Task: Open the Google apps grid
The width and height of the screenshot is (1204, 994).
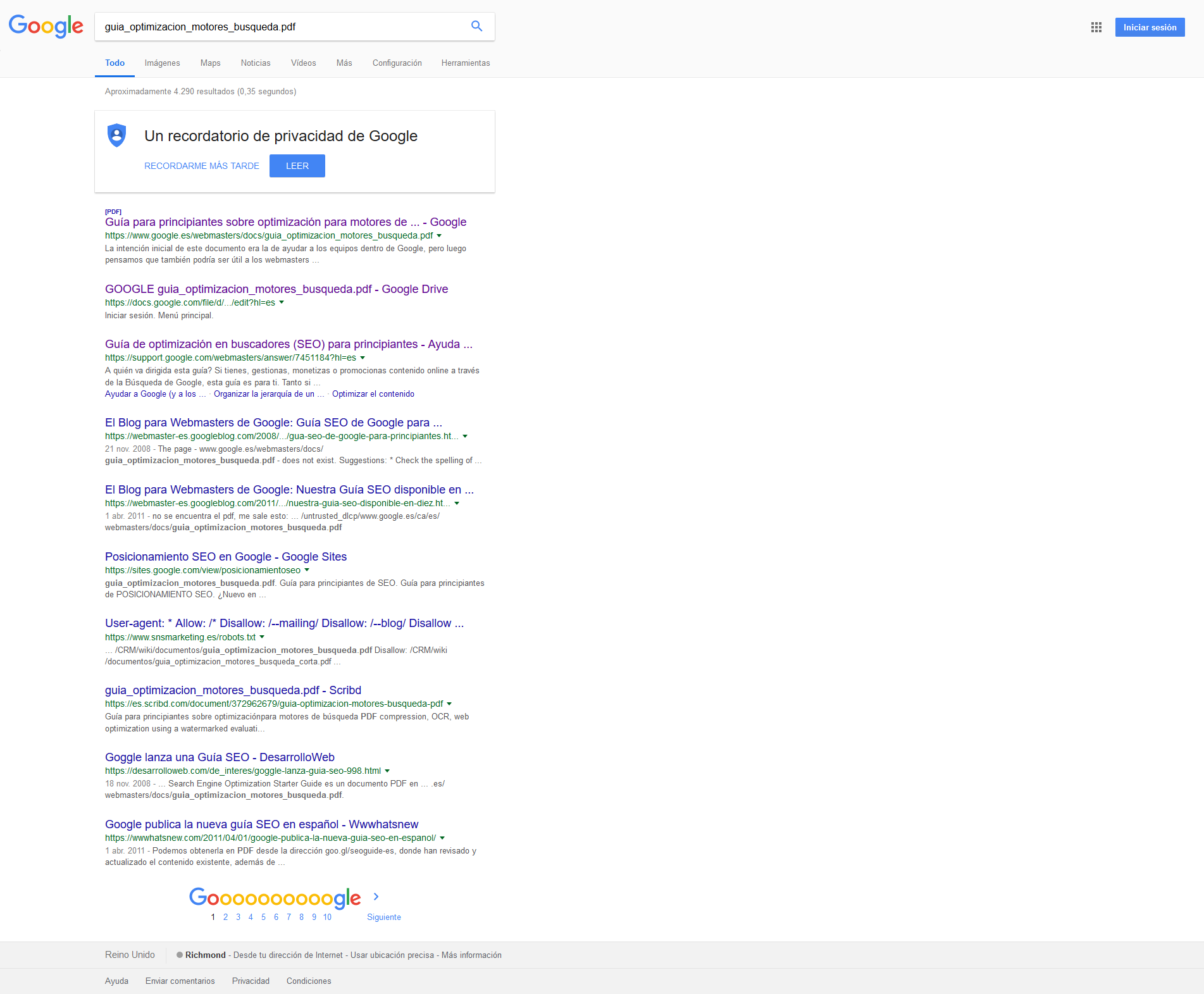Action: (x=1096, y=27)
